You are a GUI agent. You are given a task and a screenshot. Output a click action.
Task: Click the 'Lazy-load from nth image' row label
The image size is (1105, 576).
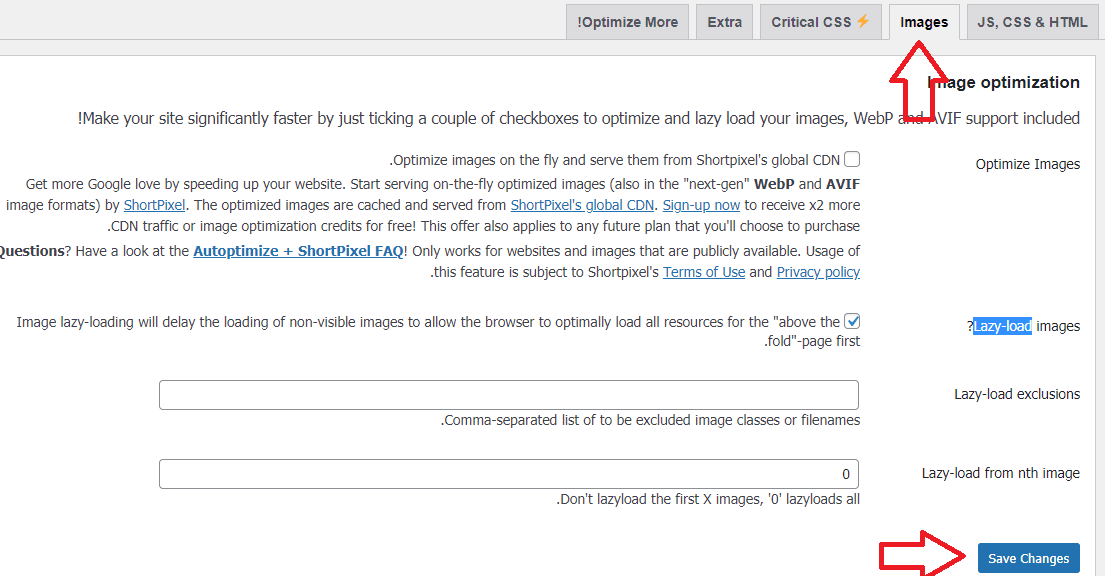pos(1000,473)
